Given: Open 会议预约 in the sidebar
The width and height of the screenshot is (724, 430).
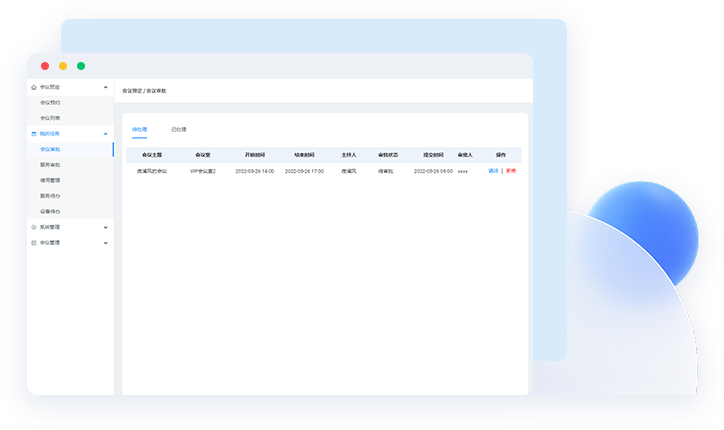Looking at the screenshot, I should [x=50, y=103].
